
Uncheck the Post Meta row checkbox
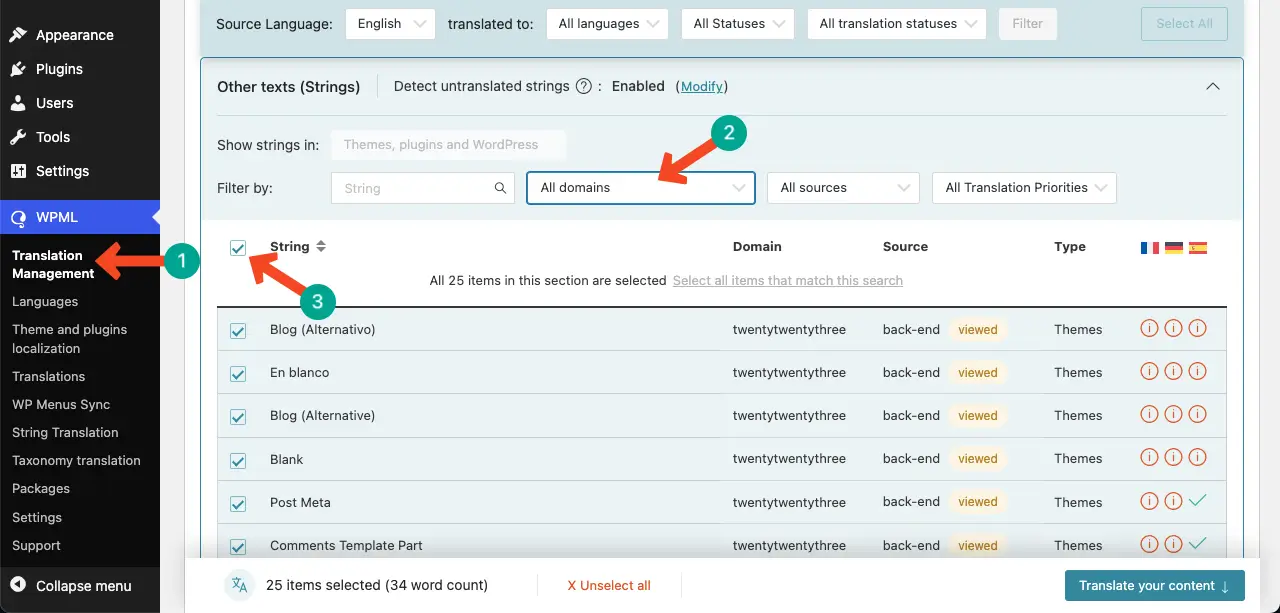tap(238, 504)
